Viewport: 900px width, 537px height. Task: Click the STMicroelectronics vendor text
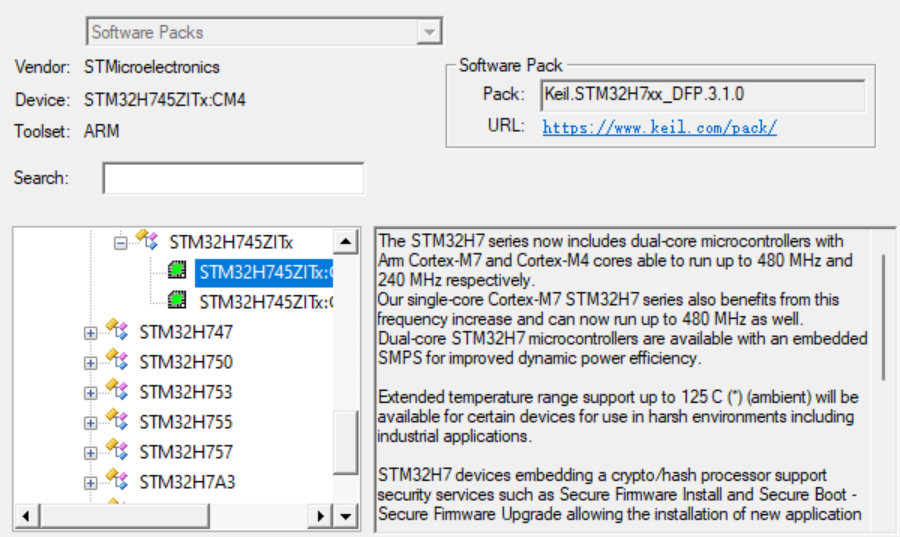pyautogui.click(x=152, y=67)
